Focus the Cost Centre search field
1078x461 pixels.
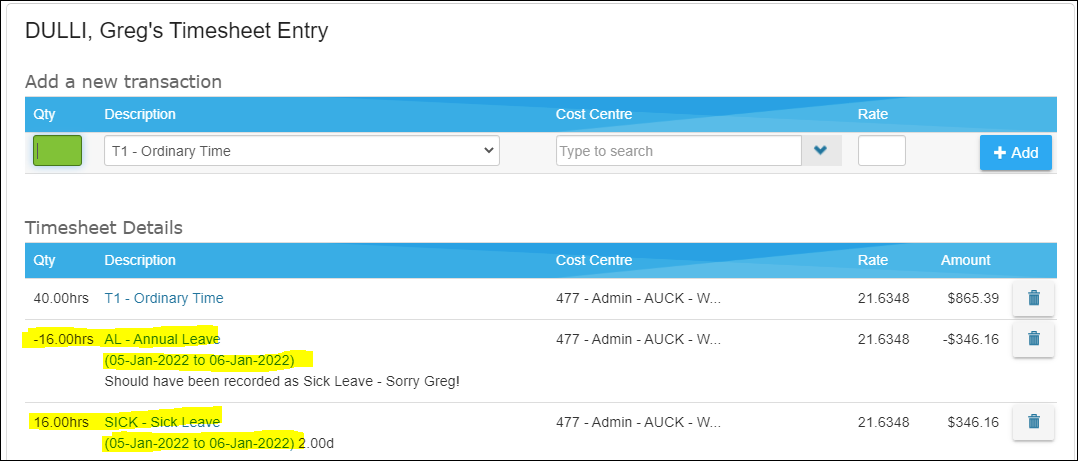(x=679, y=150)
